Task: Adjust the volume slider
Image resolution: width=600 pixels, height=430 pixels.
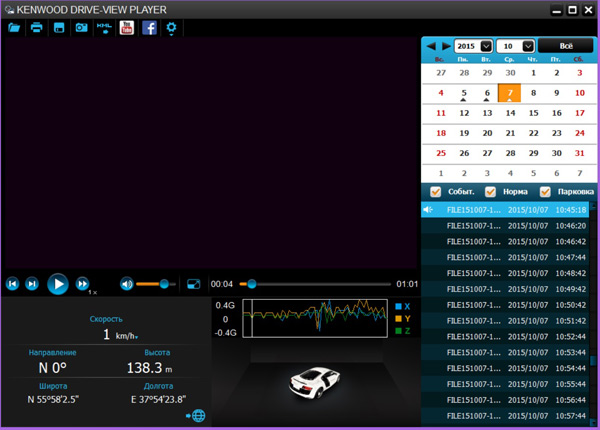Action: [156, 284]
